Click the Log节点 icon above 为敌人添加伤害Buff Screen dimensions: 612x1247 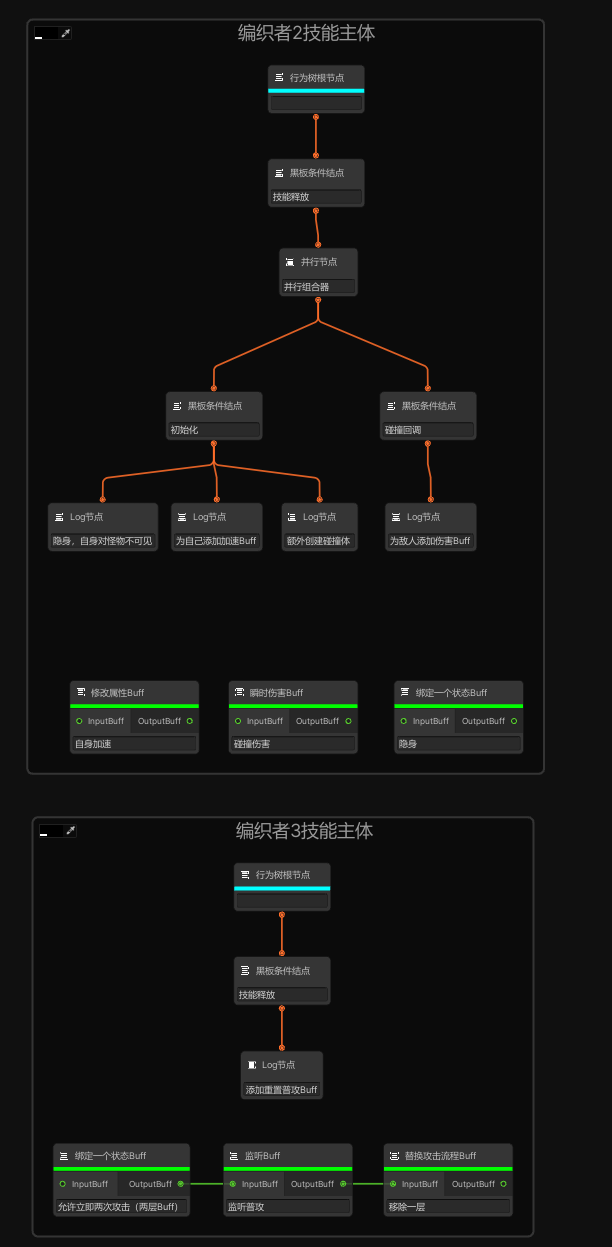397,517
